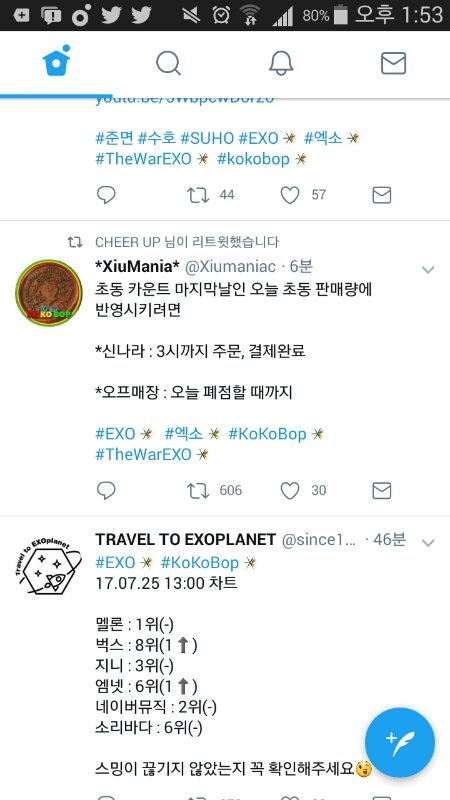
Task: Retweet the tweet with 44 retweets
Action: [x=198, y=195]
